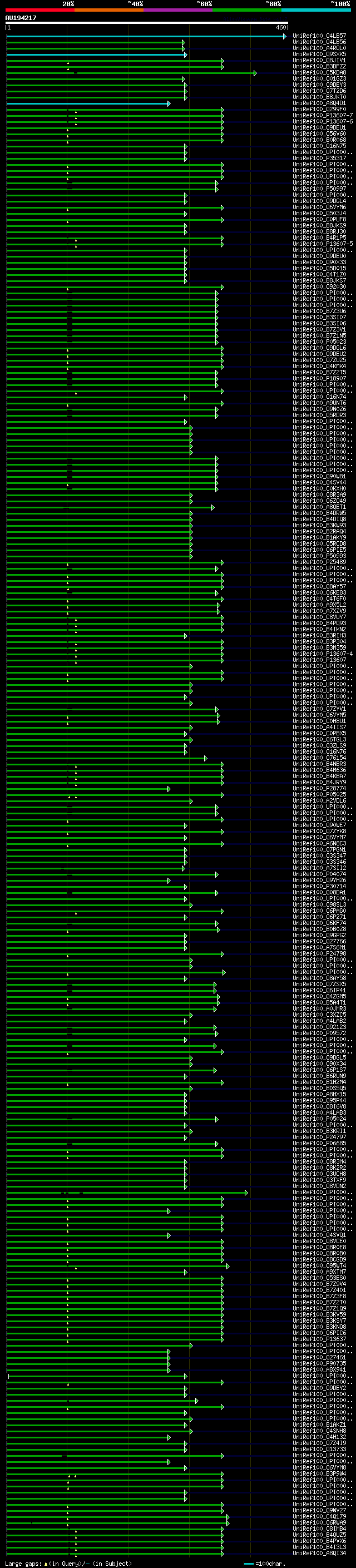This screenshot has height=1568, width=356.
Task: Open hit UniRef100_A4RQL0
Action: (x=319, y=48)
